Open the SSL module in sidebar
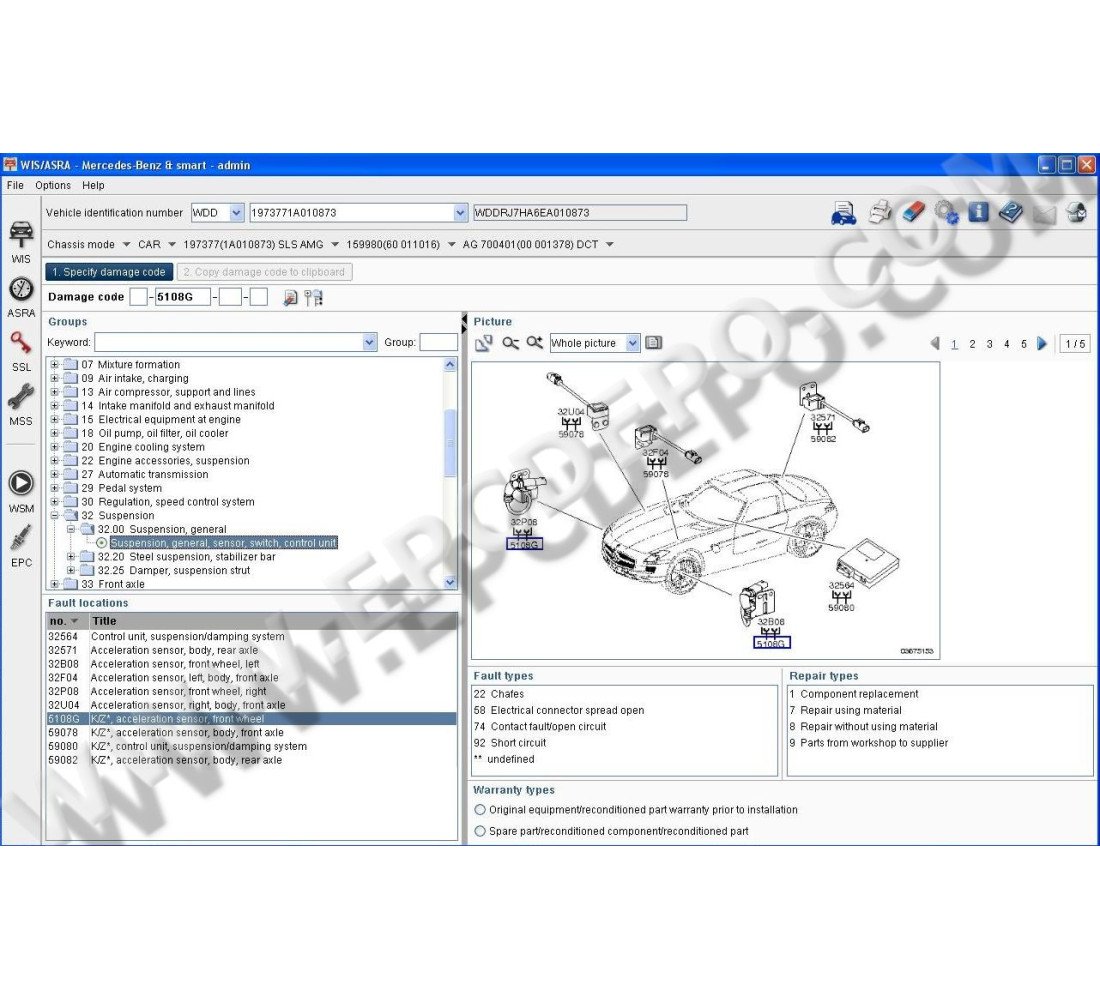 [x=21, y=351]
